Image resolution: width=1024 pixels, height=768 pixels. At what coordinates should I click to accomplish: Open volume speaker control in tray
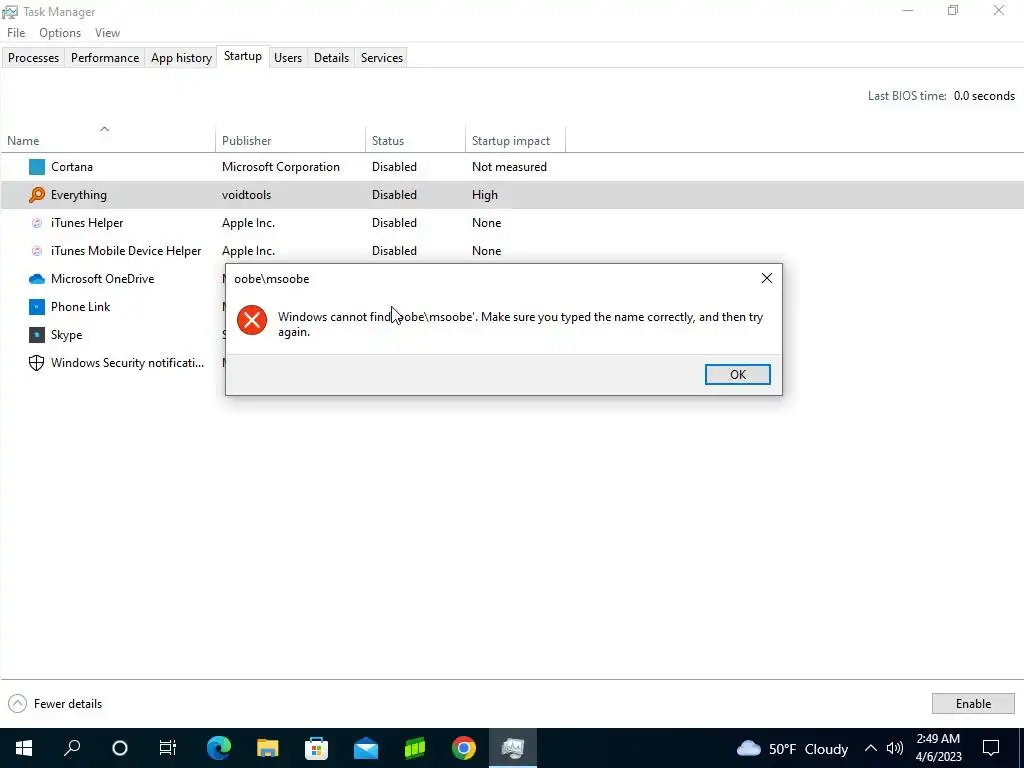pyautogui.click(x=895, y=748)
